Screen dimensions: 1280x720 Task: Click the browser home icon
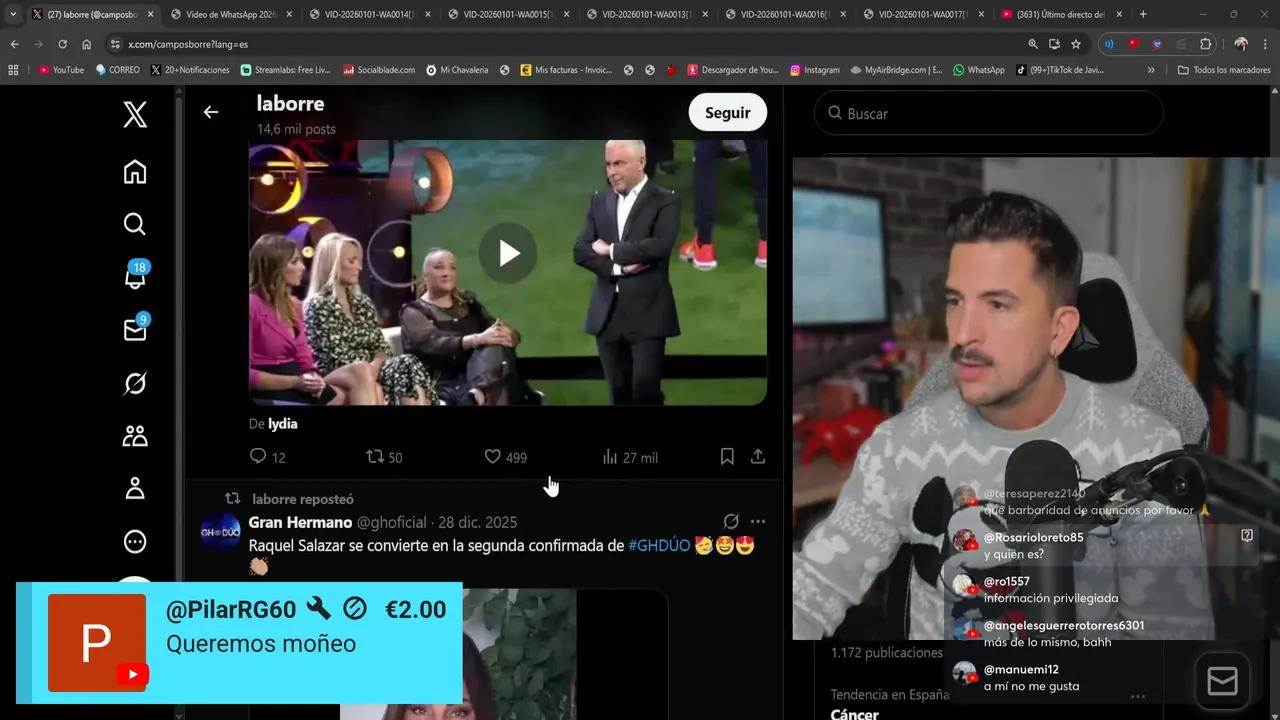[x=86, y=44]
